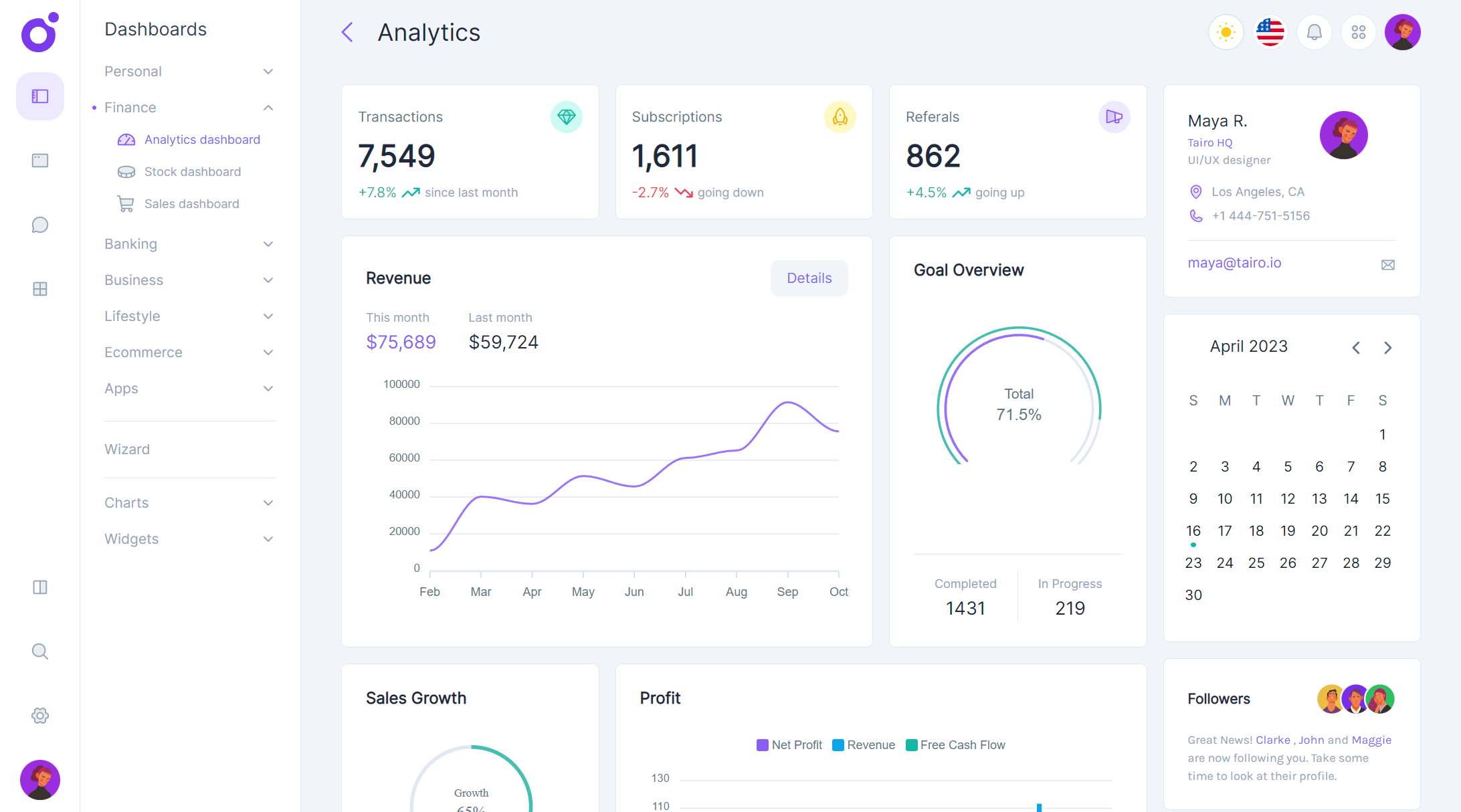Image resolution: width=1461 pixels, height=812 pixels.
Task: Select the Stock dashboard entry
Action: tap(192, 171)
